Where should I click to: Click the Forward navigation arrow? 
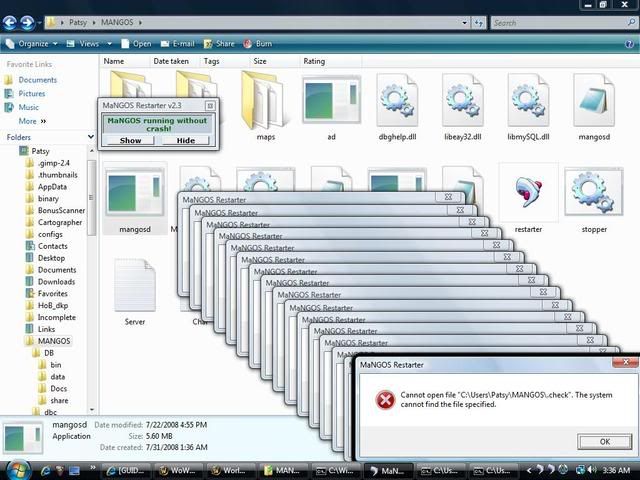[27, 23]
